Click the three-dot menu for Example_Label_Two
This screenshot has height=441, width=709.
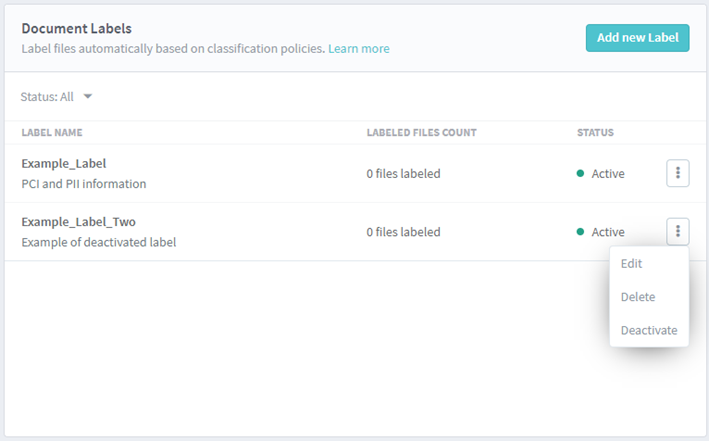pos(677,232)
